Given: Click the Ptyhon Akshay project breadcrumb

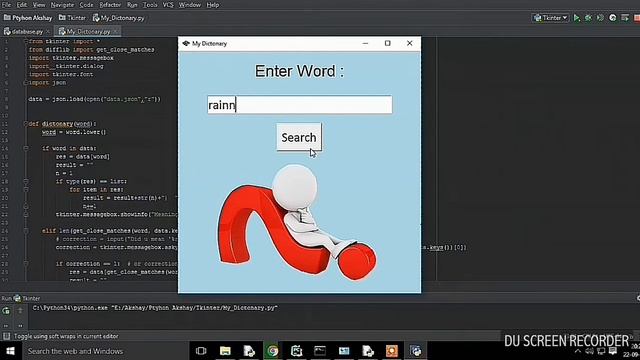Looking at the screenshot, I should 28,18.
